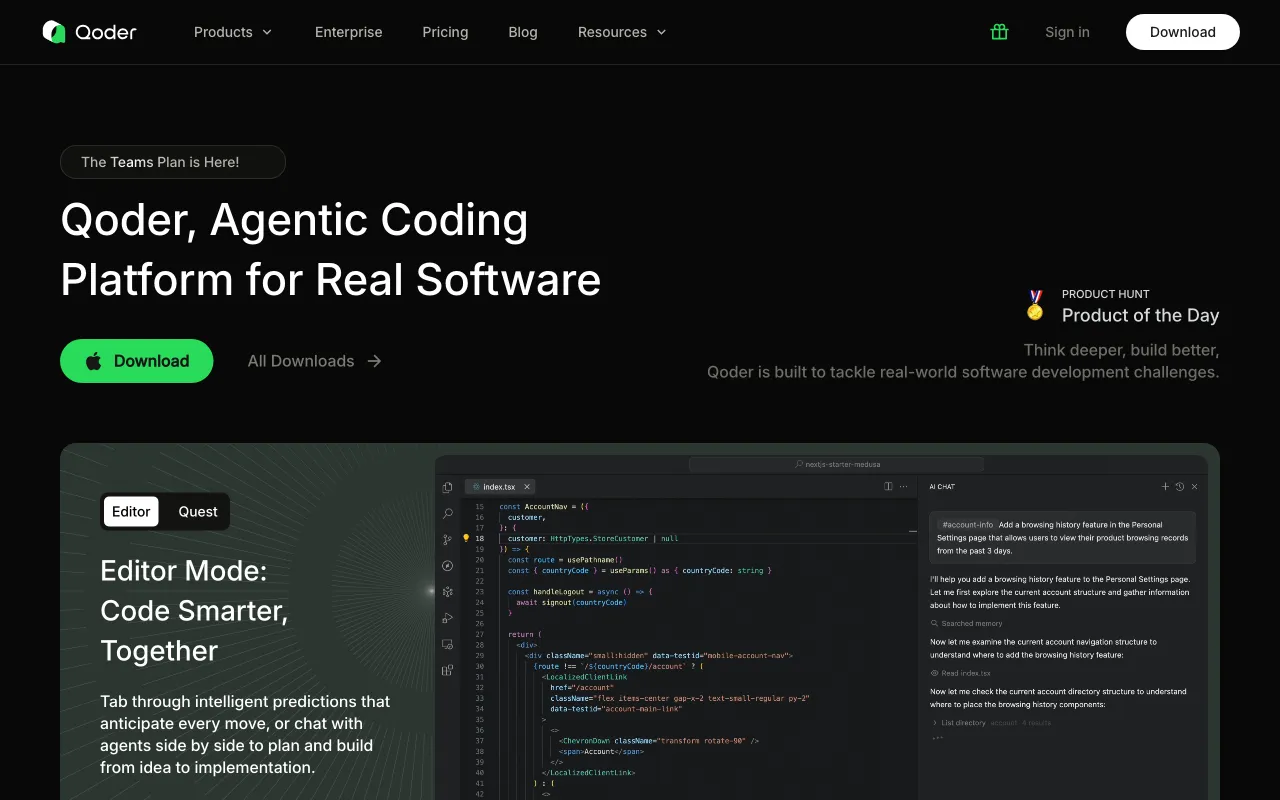
Task: Open Explorer icon in editor sidebar
Action: [x=447, y=487]
